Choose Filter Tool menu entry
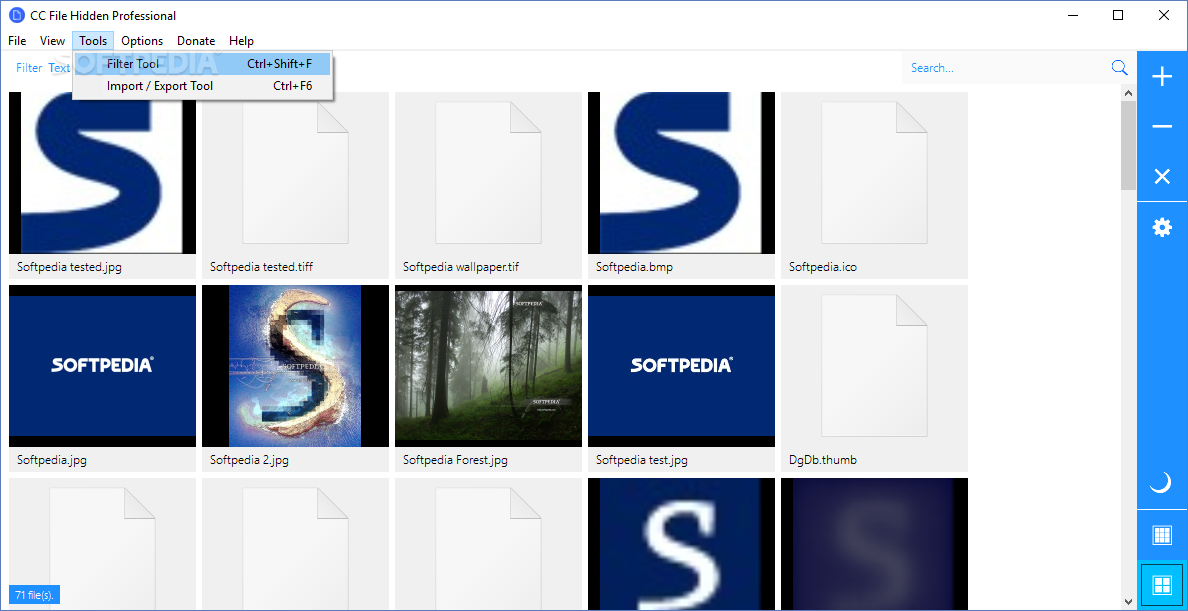Screen dimensions: 1188x611 pyautogui.click(x=202, y=64)
